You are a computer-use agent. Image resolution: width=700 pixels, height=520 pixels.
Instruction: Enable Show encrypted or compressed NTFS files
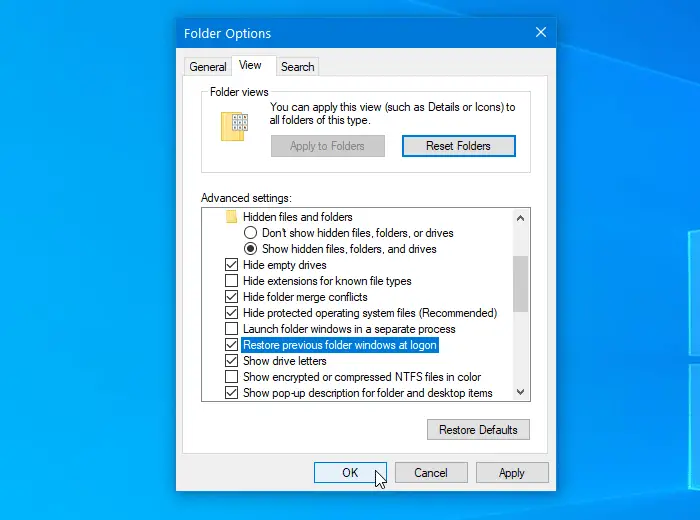(x=231, y=377)
